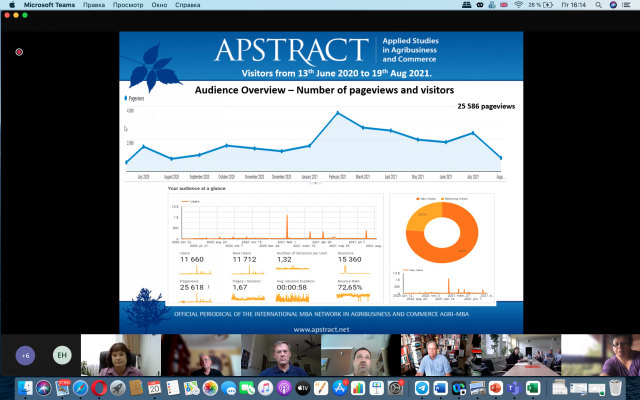Click the Bounce Rate value 72,65%
The image size is (640, 400).
(350, 287)
